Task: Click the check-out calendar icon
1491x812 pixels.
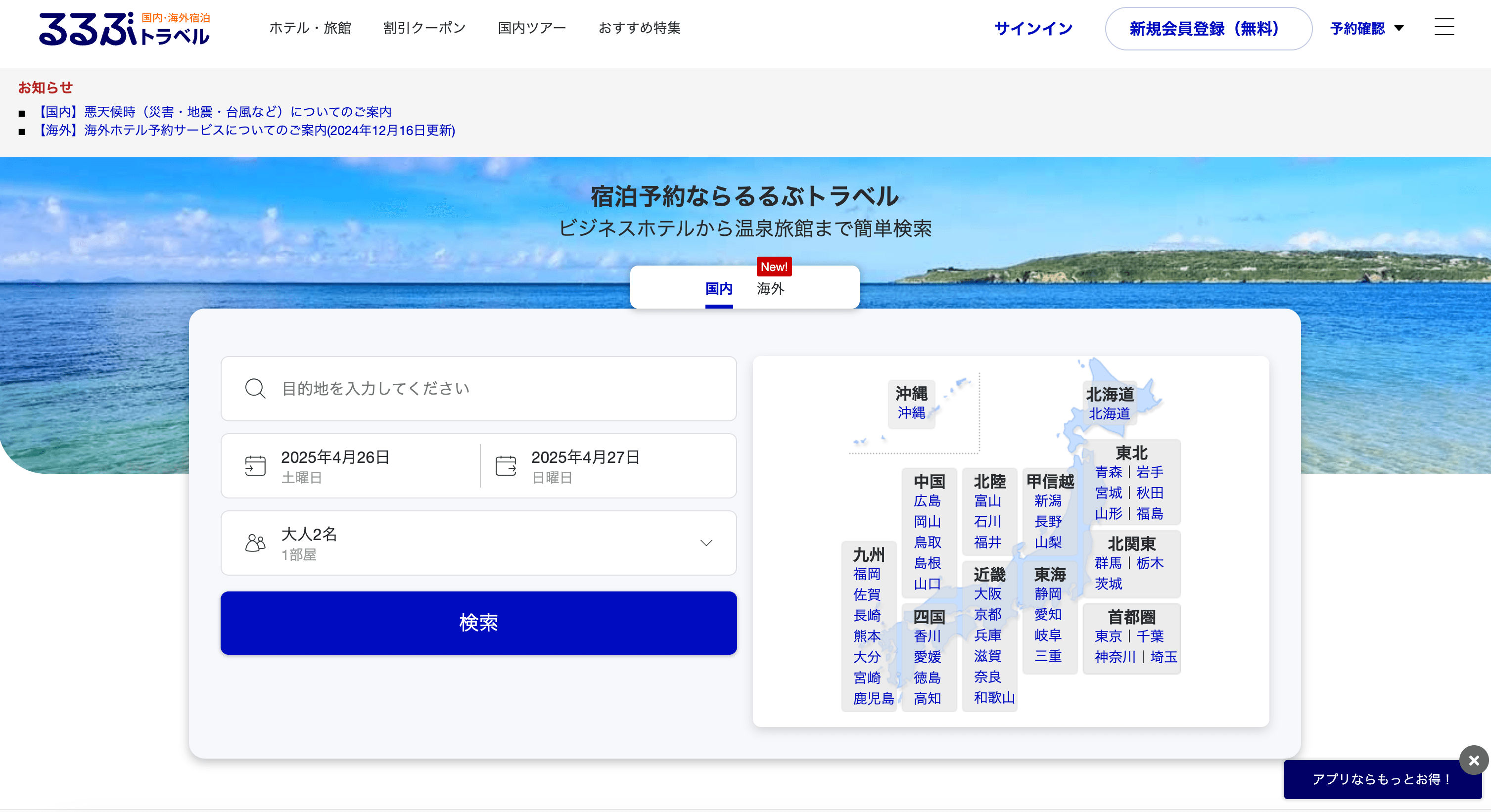Action: pos(505,466)
